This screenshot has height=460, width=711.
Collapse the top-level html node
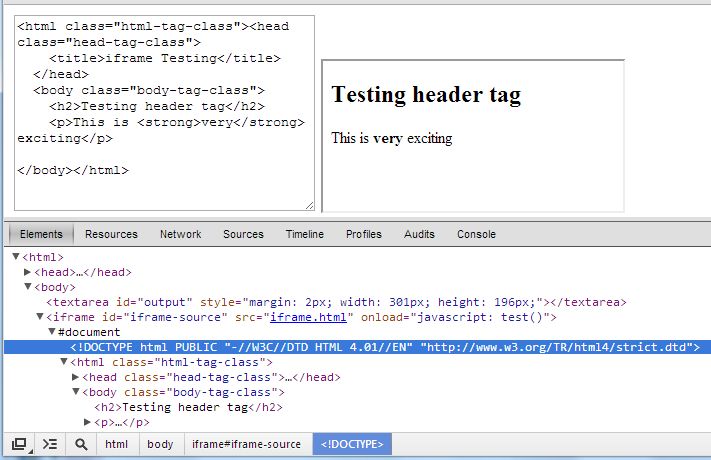(16, 257)
